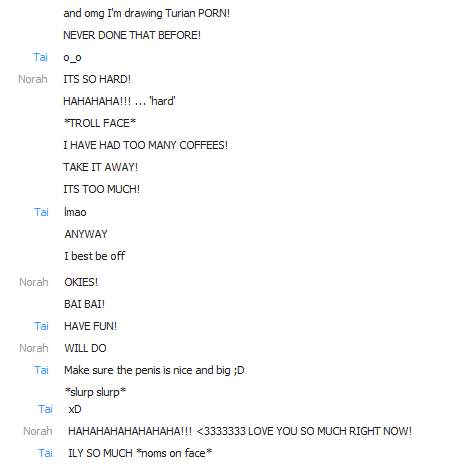Click Tai's name beside the "o_o" message
Viewport: 456px width, 466px height.
40,57
